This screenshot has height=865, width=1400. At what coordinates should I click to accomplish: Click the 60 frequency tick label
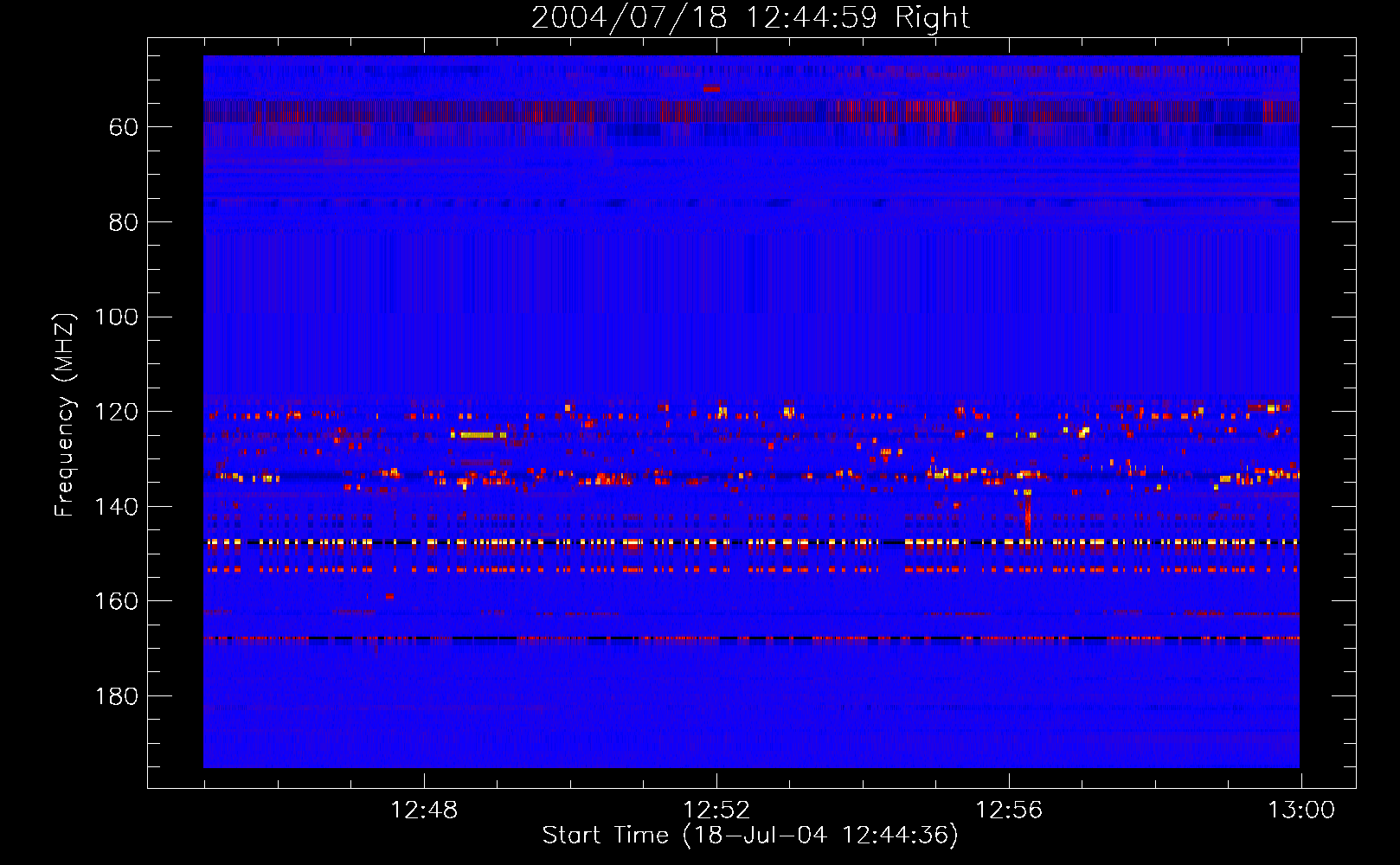[124, 127]
